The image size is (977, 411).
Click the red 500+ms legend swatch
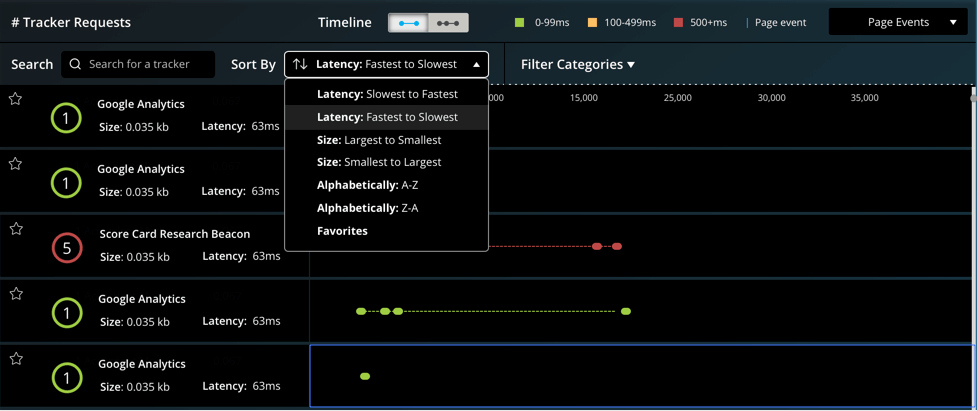pos(677,22)
